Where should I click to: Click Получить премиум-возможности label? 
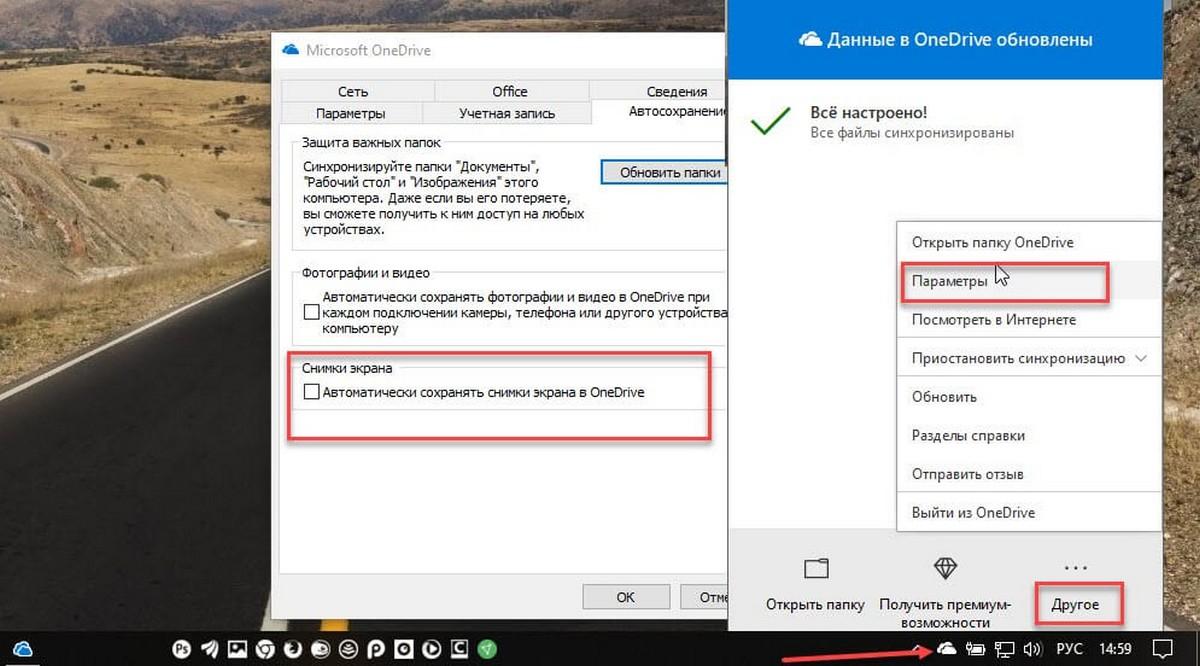[945, 614]
